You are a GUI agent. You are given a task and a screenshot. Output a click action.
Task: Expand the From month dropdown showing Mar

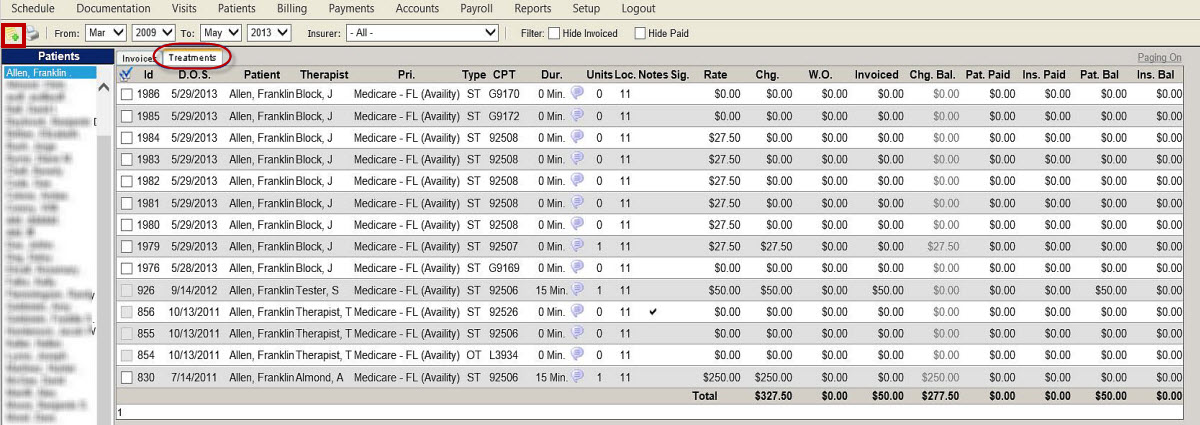pos(106,33)
